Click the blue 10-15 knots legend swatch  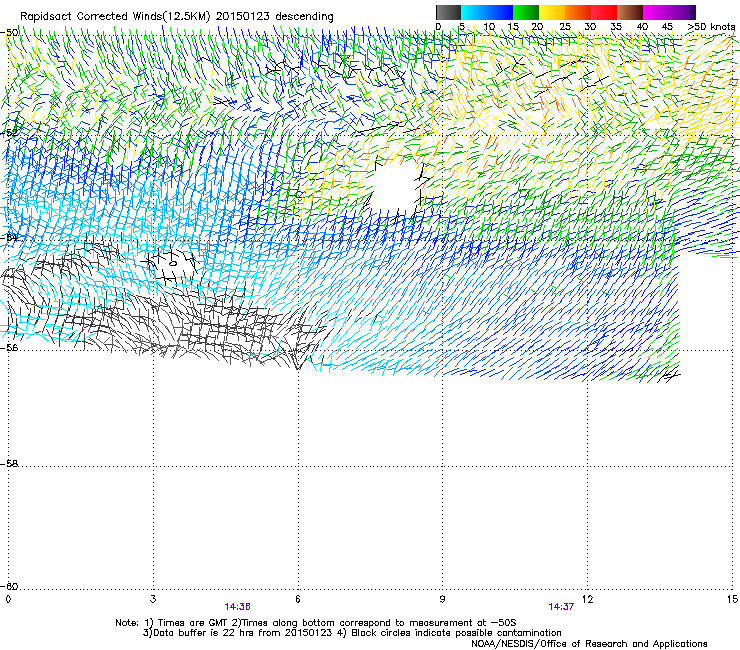500,12
